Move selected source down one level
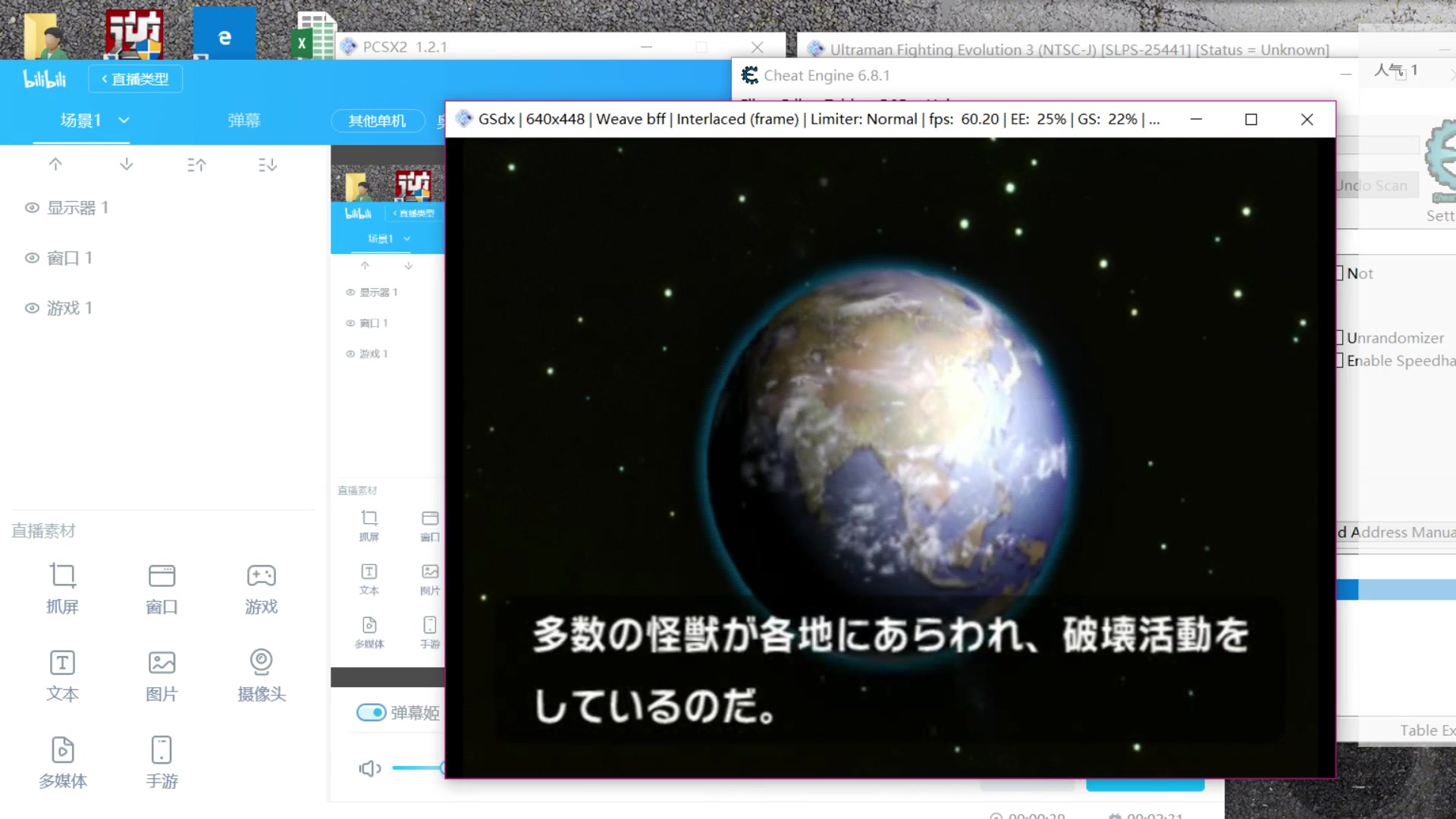The width and height of the screenshot is (1456, 819). [x=127, y=164]
